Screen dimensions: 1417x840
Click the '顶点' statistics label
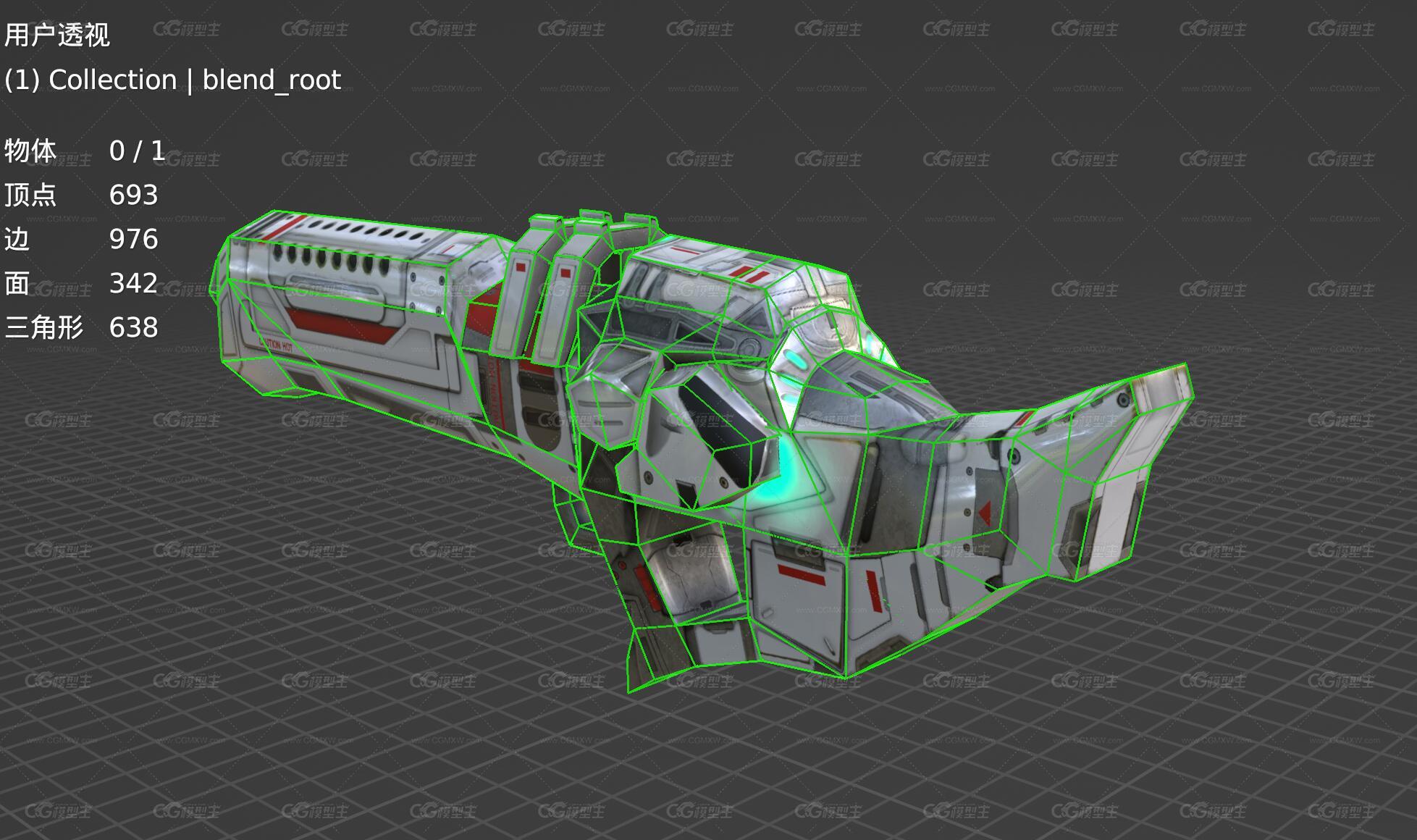pyautogui.click(x=30, y=196)
